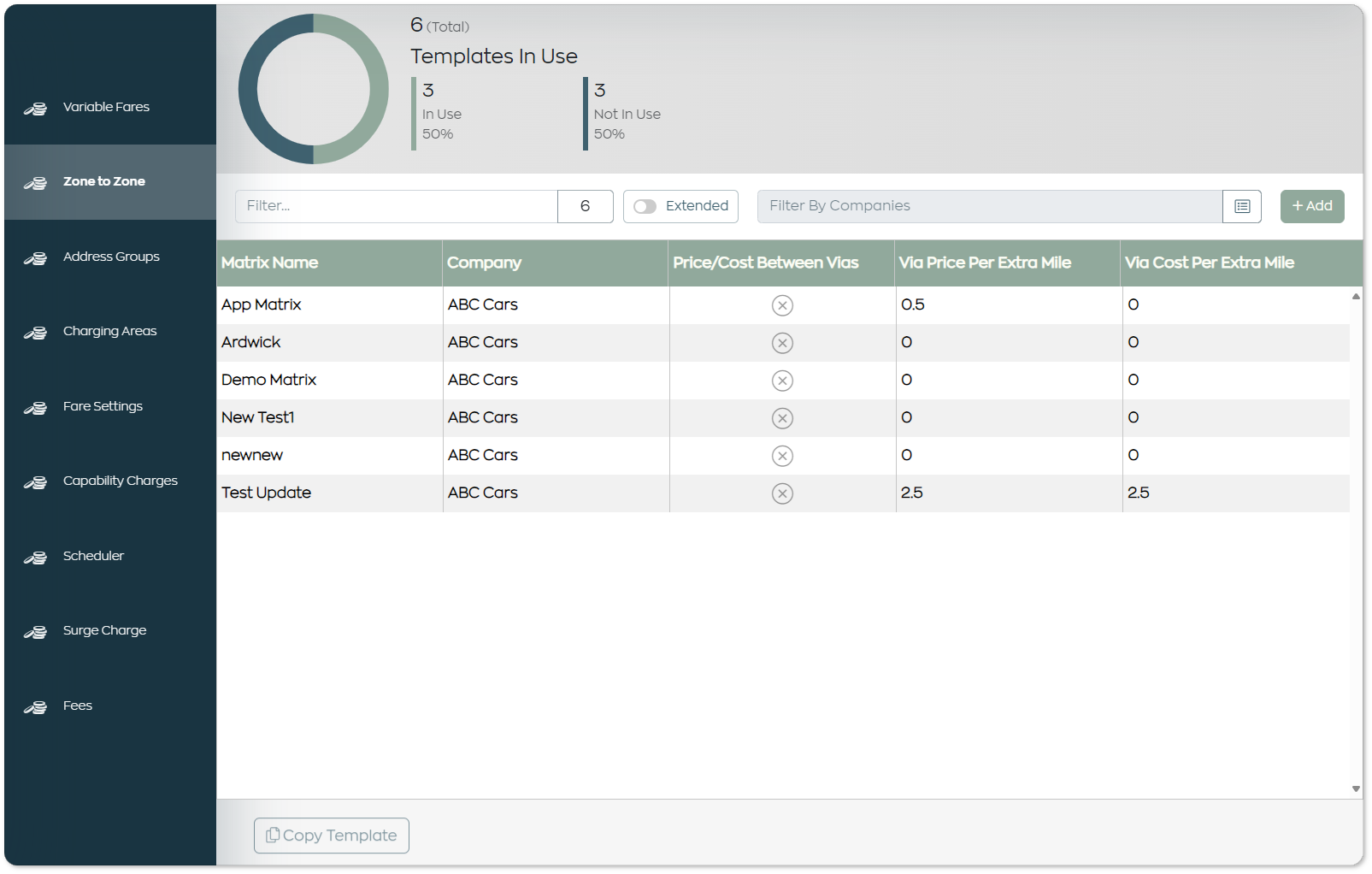
Task: Click the Charging Areas icon
Action: [35, 332]
